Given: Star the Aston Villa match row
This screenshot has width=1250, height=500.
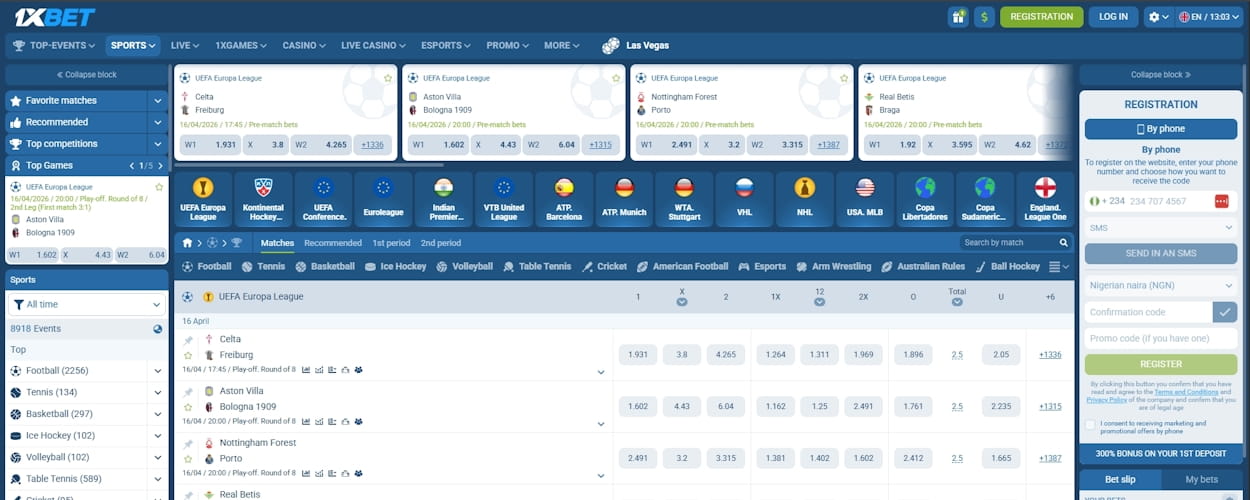Looking at the screenshot, I should [x=188, y=407].
